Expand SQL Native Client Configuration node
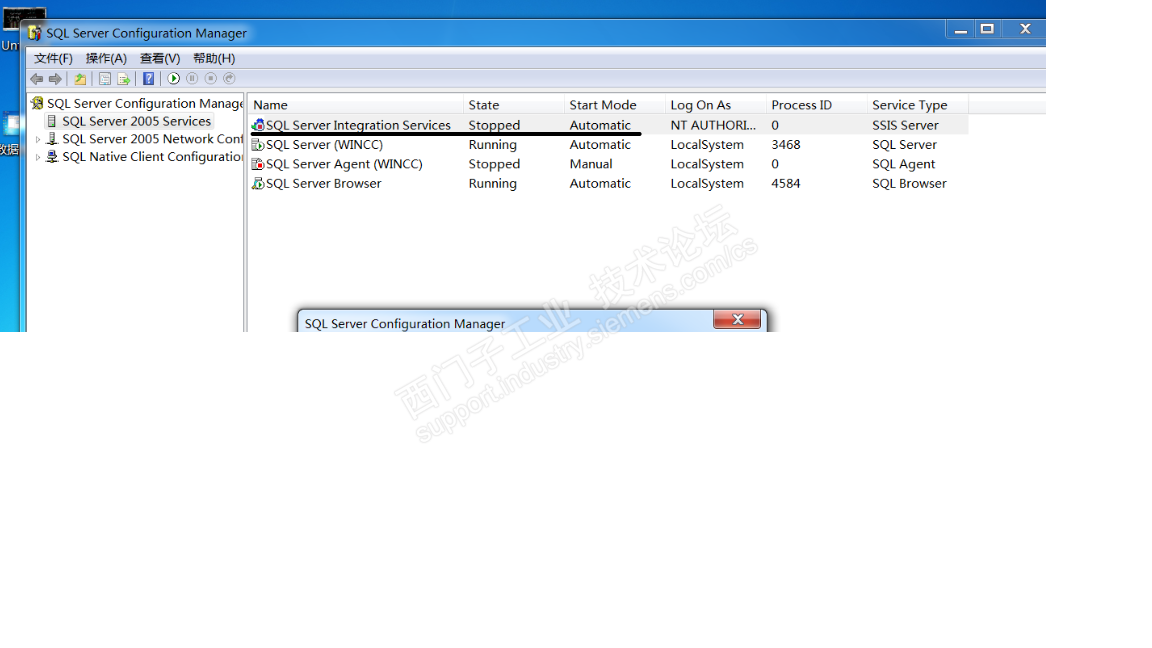The height and width of the screenshot is (648, 1152). [x=37, y=156]
